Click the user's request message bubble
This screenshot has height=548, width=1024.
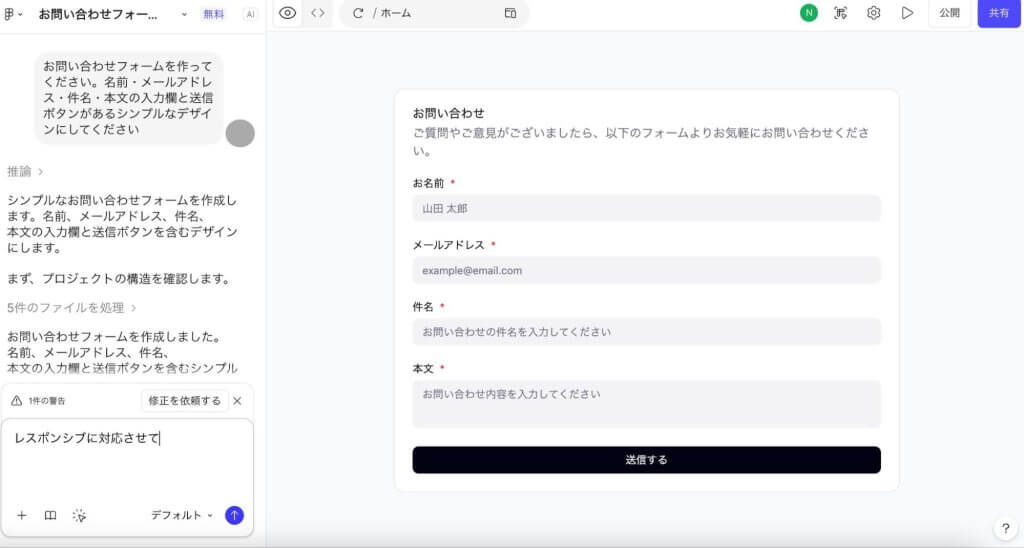click(129, 98)
